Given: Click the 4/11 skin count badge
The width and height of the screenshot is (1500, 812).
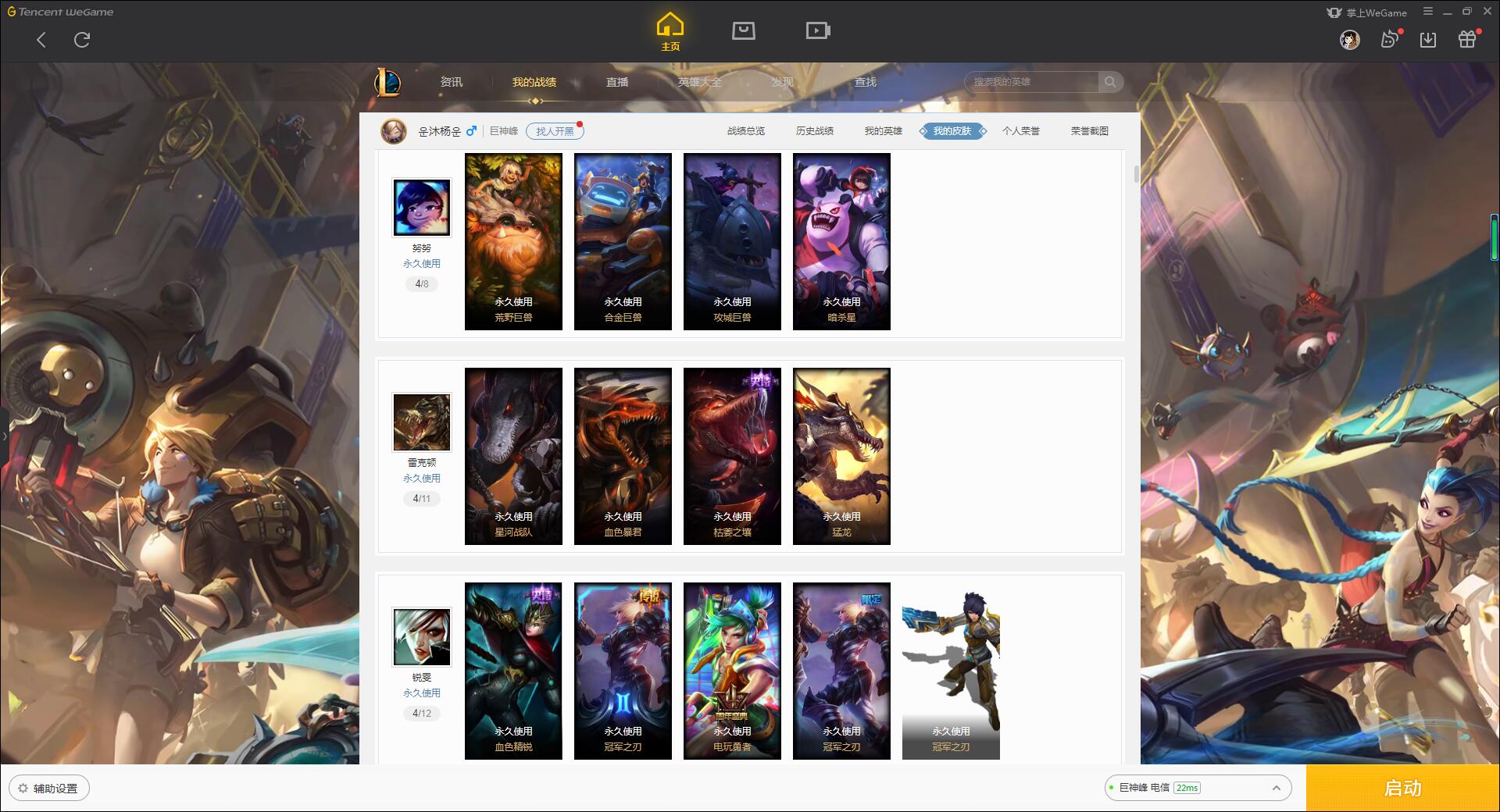Looking at the screenshot, I should pyautogui.click(x=422, y=499).
